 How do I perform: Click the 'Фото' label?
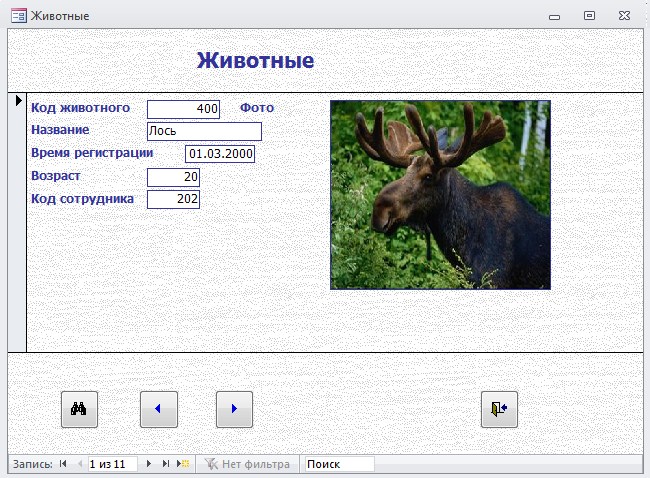click(x=257, y=108)
